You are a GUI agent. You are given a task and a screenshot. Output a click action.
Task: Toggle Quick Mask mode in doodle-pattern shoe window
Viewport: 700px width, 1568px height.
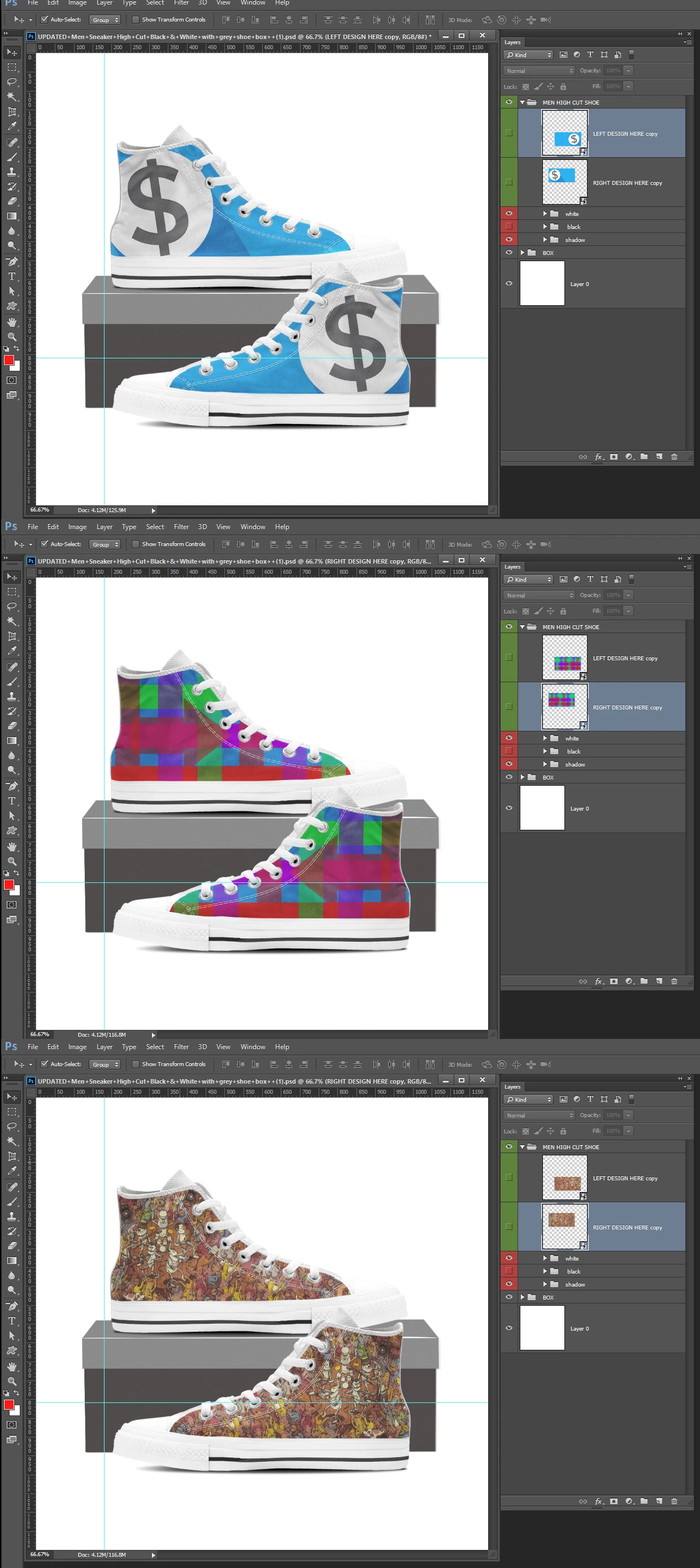(11, 1425)
